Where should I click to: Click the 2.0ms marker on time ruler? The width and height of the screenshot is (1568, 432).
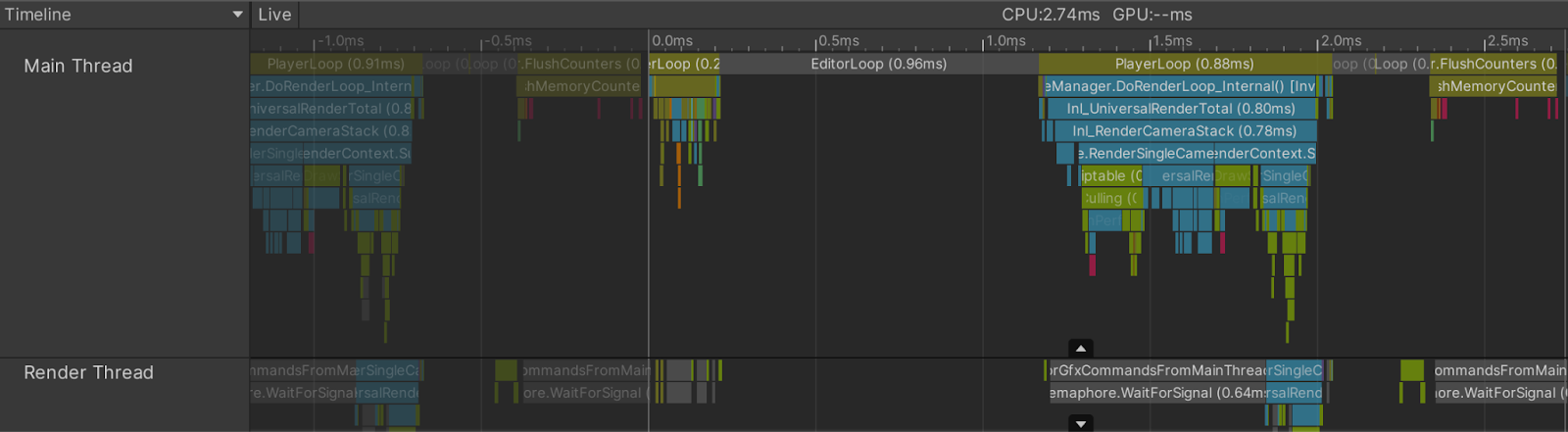coord(1341,41)
